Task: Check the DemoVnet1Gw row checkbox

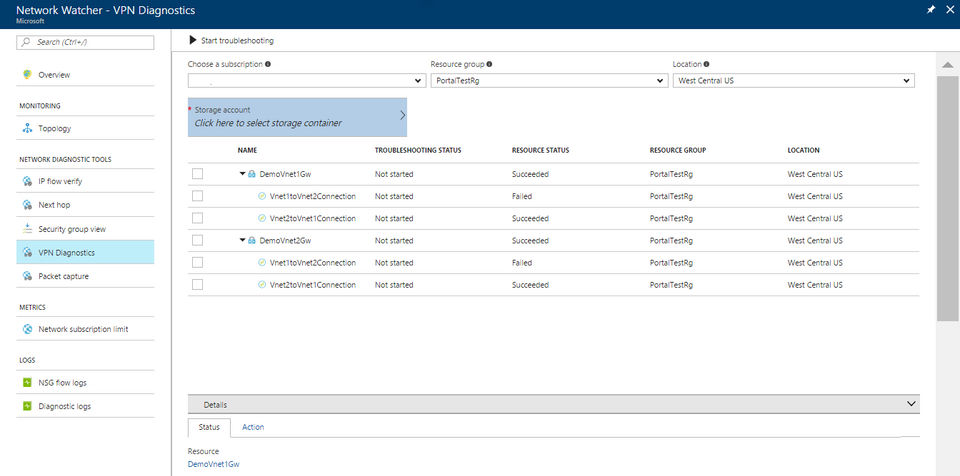Action: coord(197,174)
